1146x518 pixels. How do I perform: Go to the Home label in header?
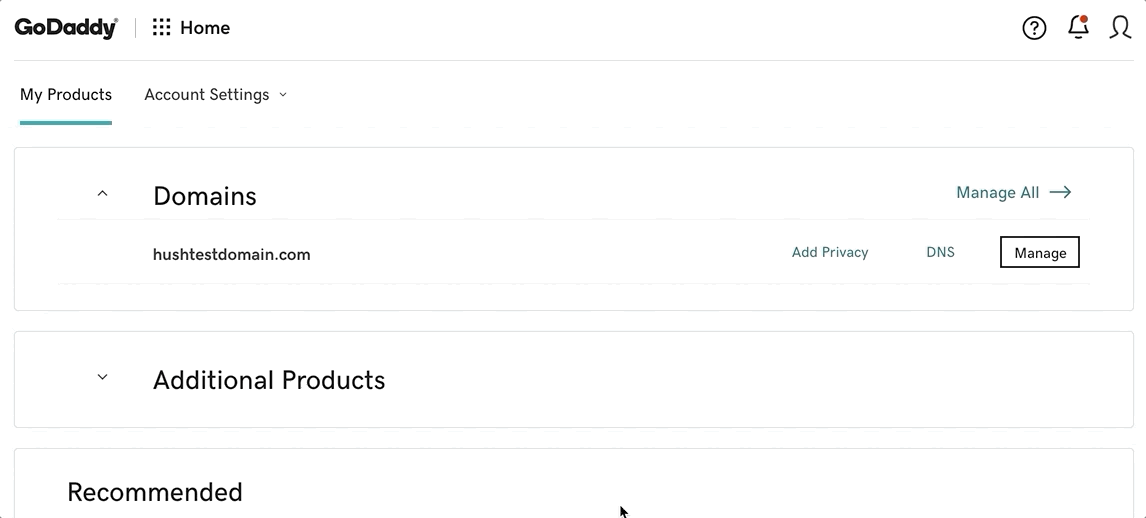pyautogui.click(x=205, y=28)
